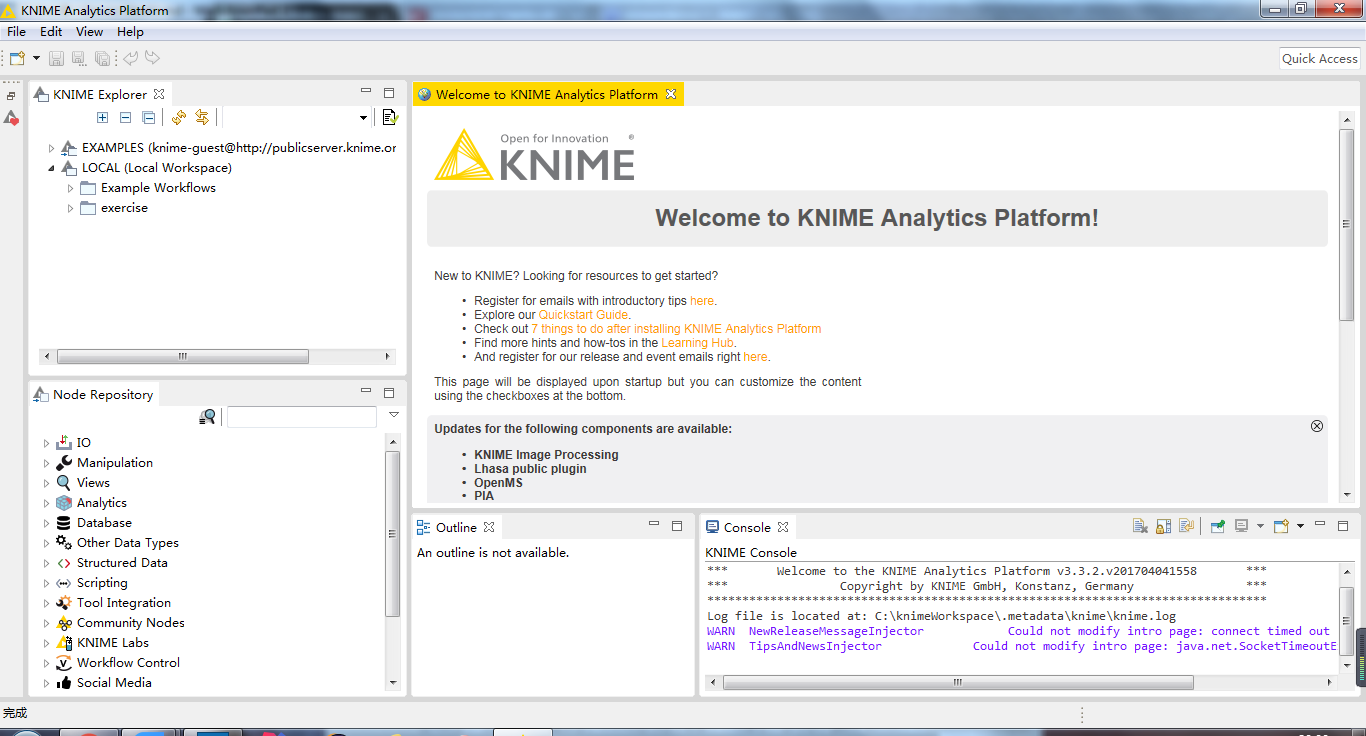Screen dimensions: 1366x736
Task: Select the KNIME Labs category icon
Action: pos(64,643)
